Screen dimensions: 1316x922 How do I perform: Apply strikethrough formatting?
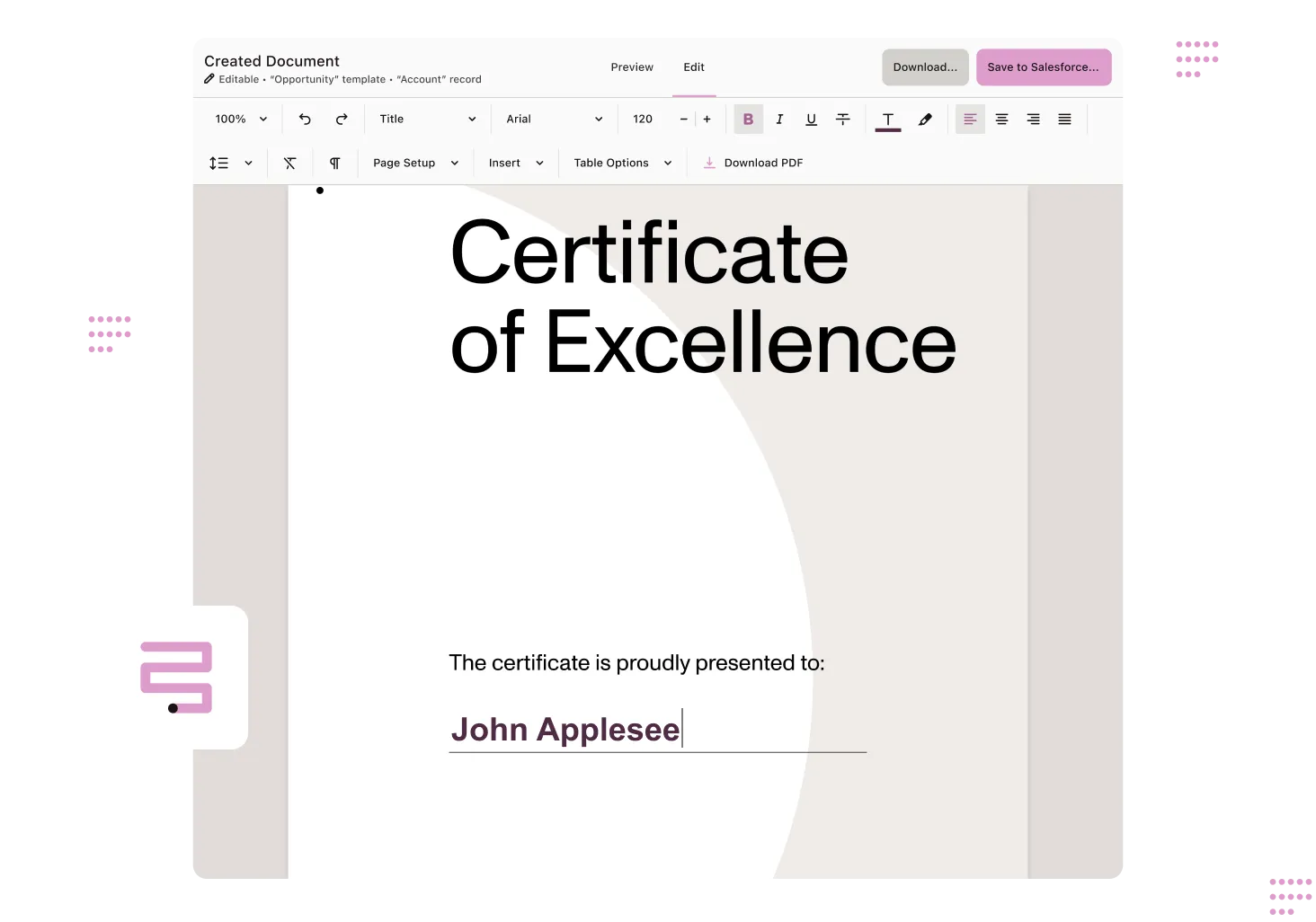[x=842, y=120]
